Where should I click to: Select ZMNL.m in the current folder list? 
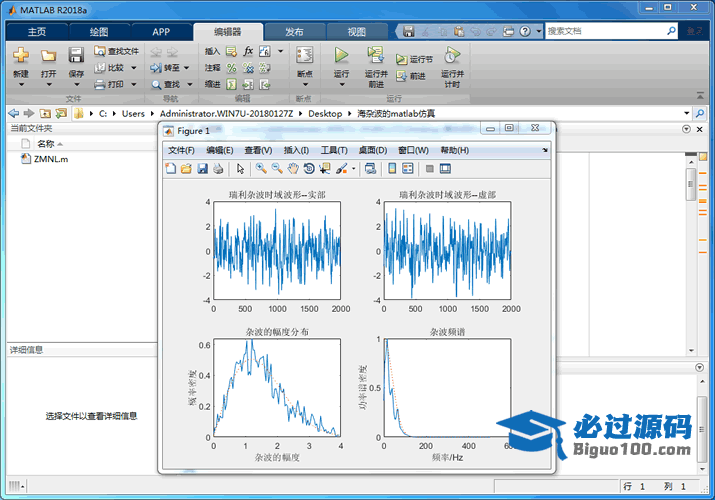pyautogui.click(x=50, y=159)
